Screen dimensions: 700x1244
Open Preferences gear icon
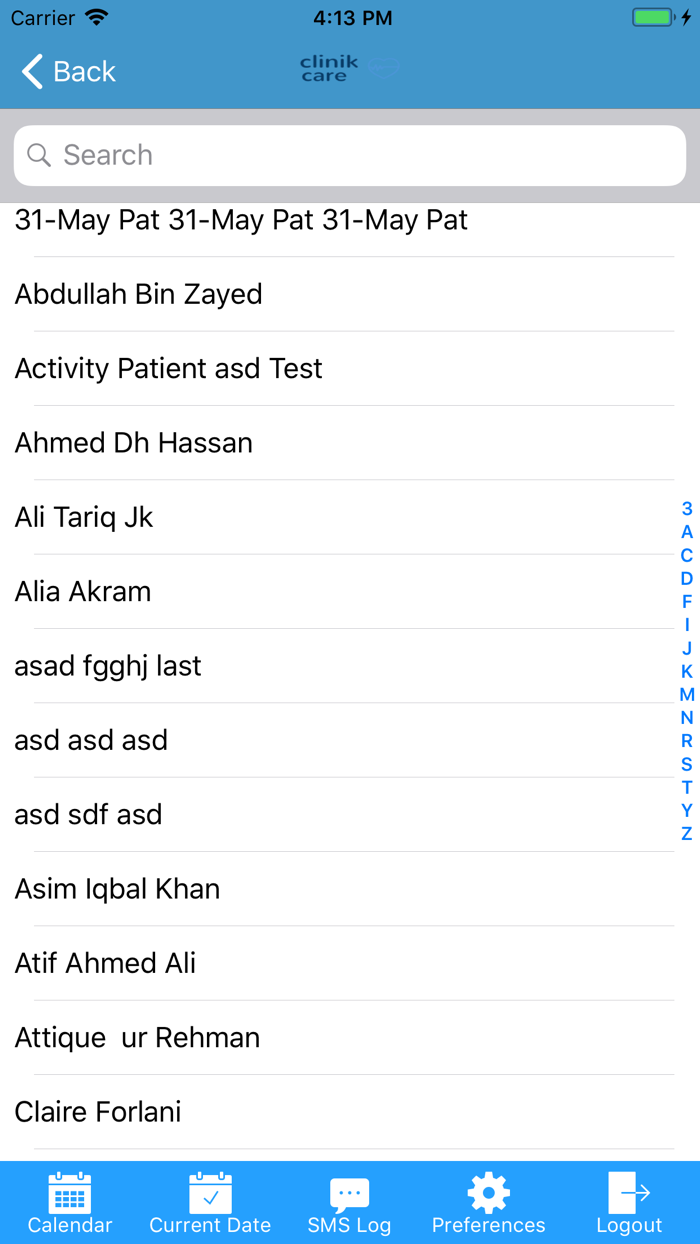[x=488, y=1193]
